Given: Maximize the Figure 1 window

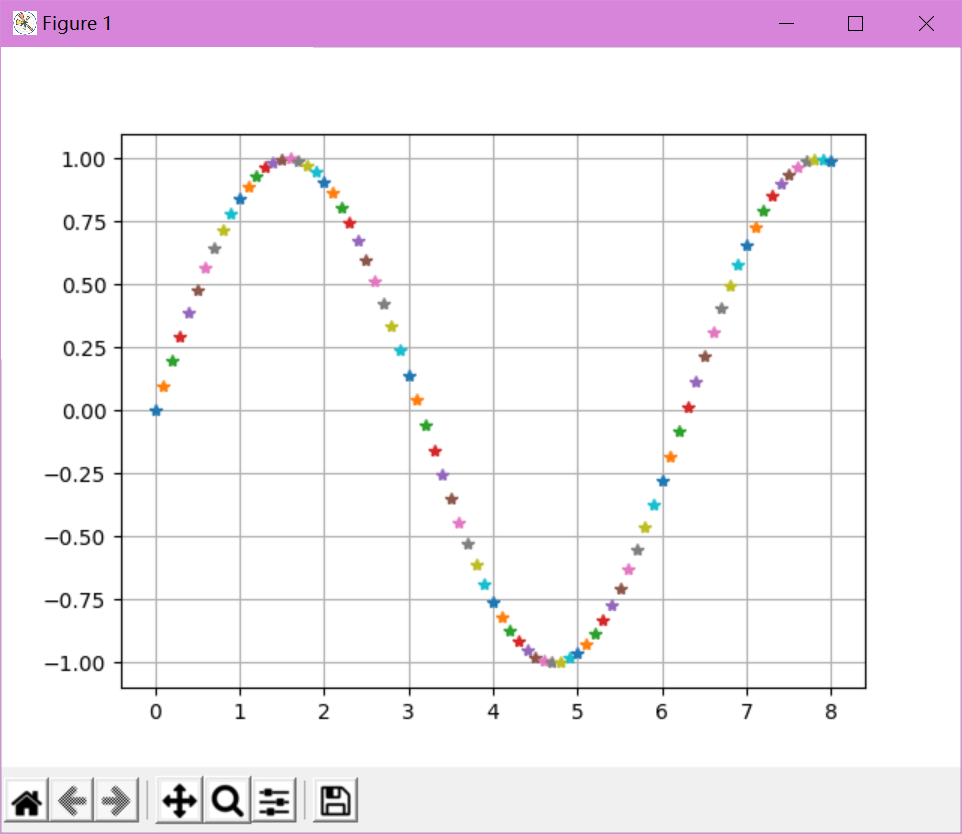Looking at the screenshot, I should pyautogui.click(x=855, y=23).
